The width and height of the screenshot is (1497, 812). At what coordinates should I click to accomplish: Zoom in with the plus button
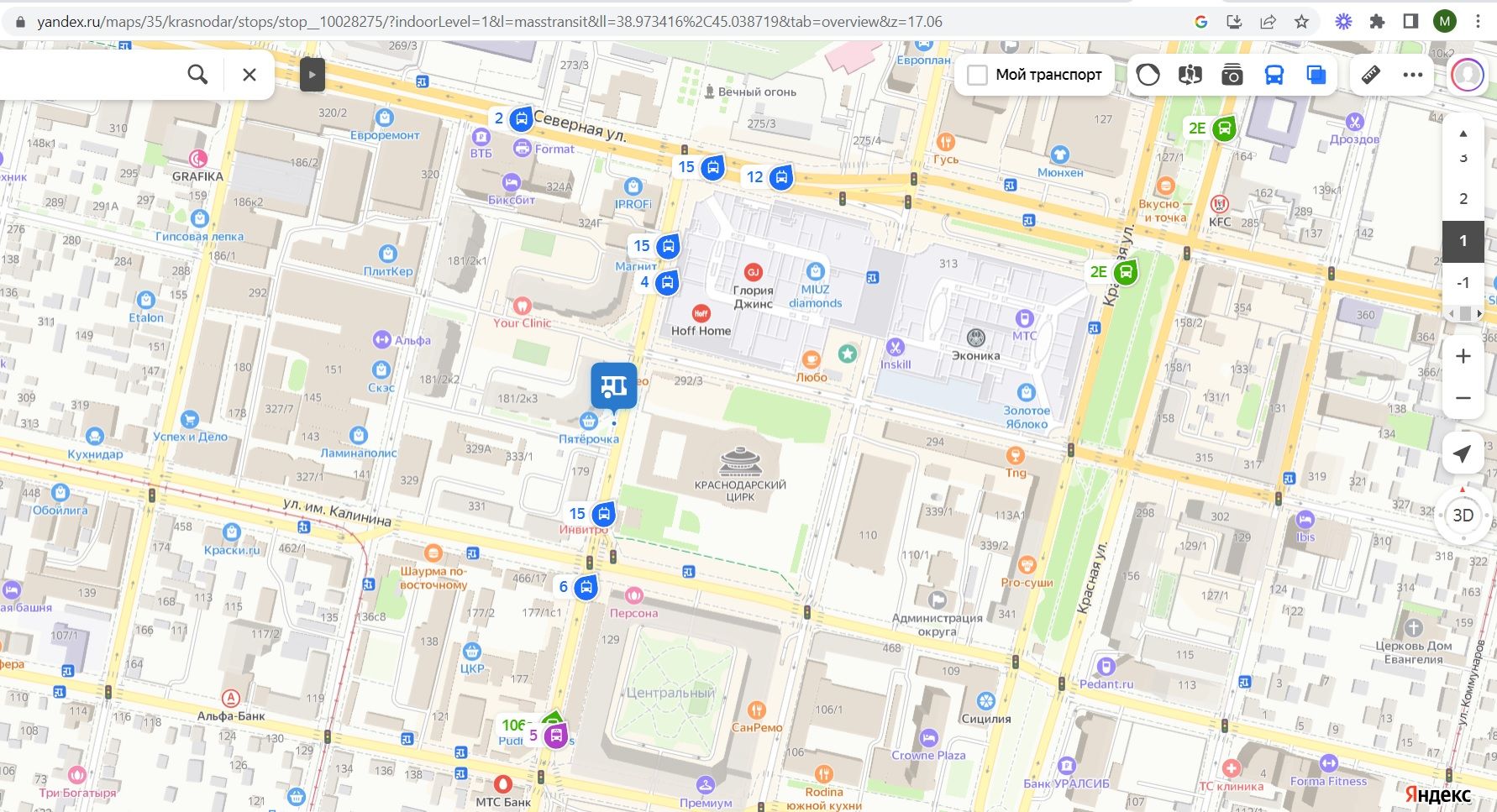click(x=1463, y=356)
